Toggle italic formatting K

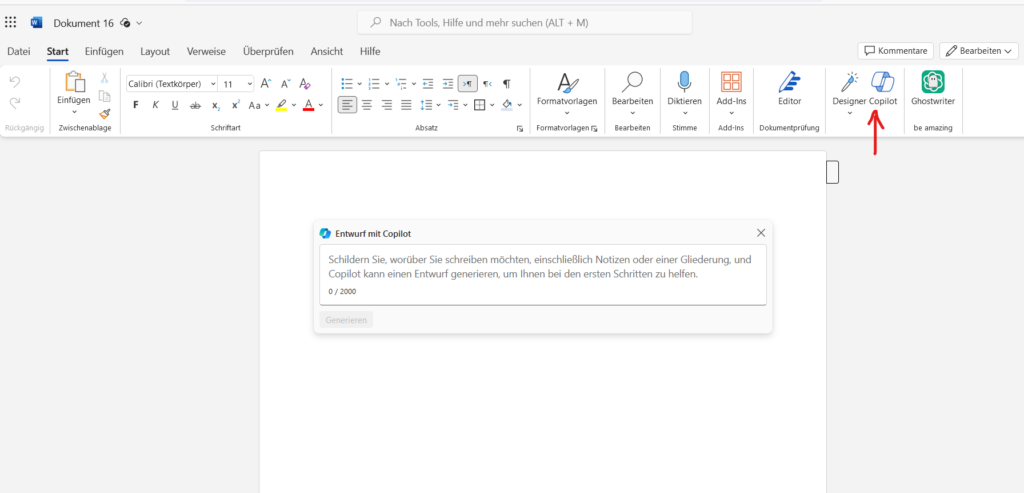(x=155, y=104)
